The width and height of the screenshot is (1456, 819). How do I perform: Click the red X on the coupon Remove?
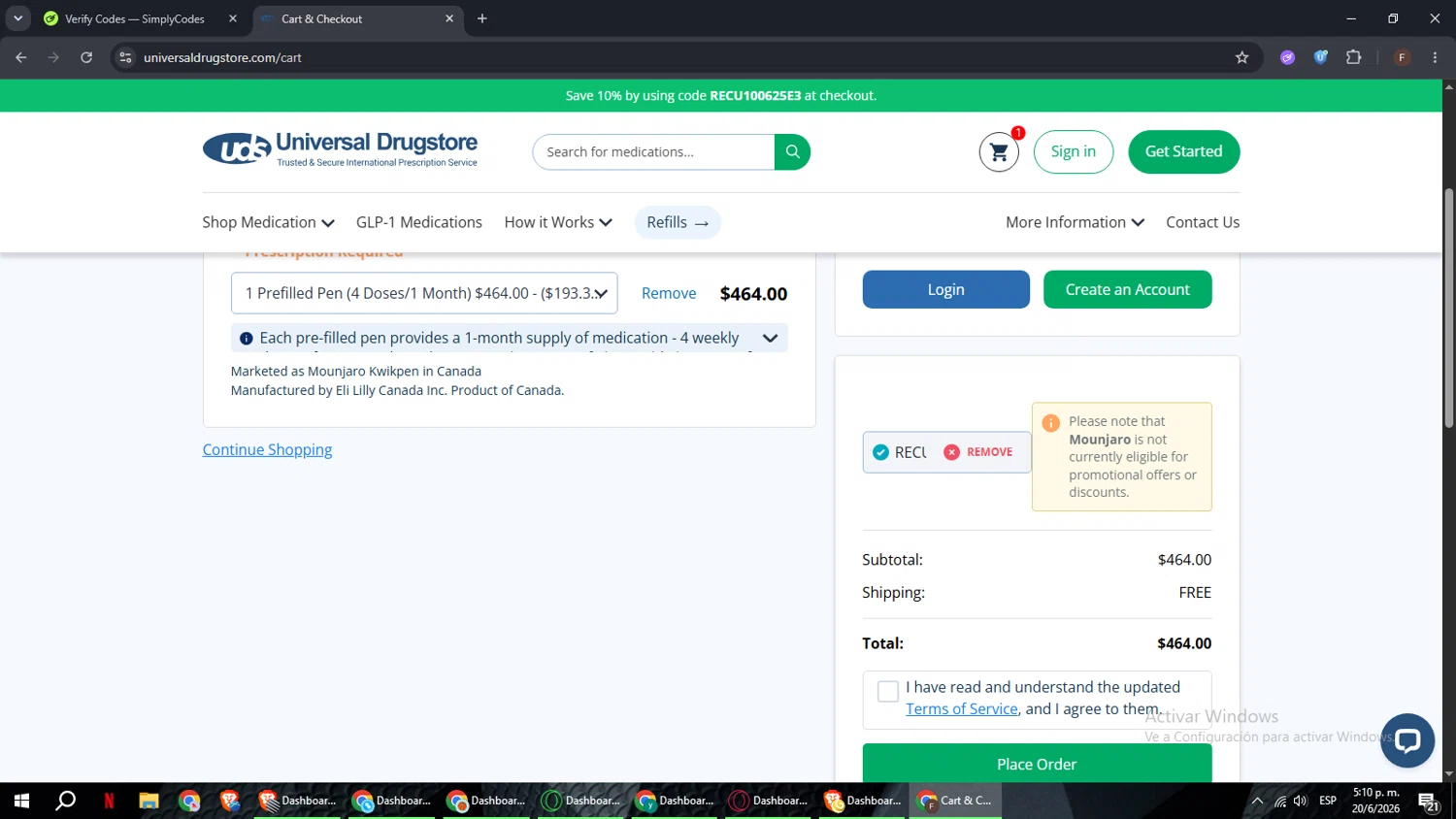(951, 452)
